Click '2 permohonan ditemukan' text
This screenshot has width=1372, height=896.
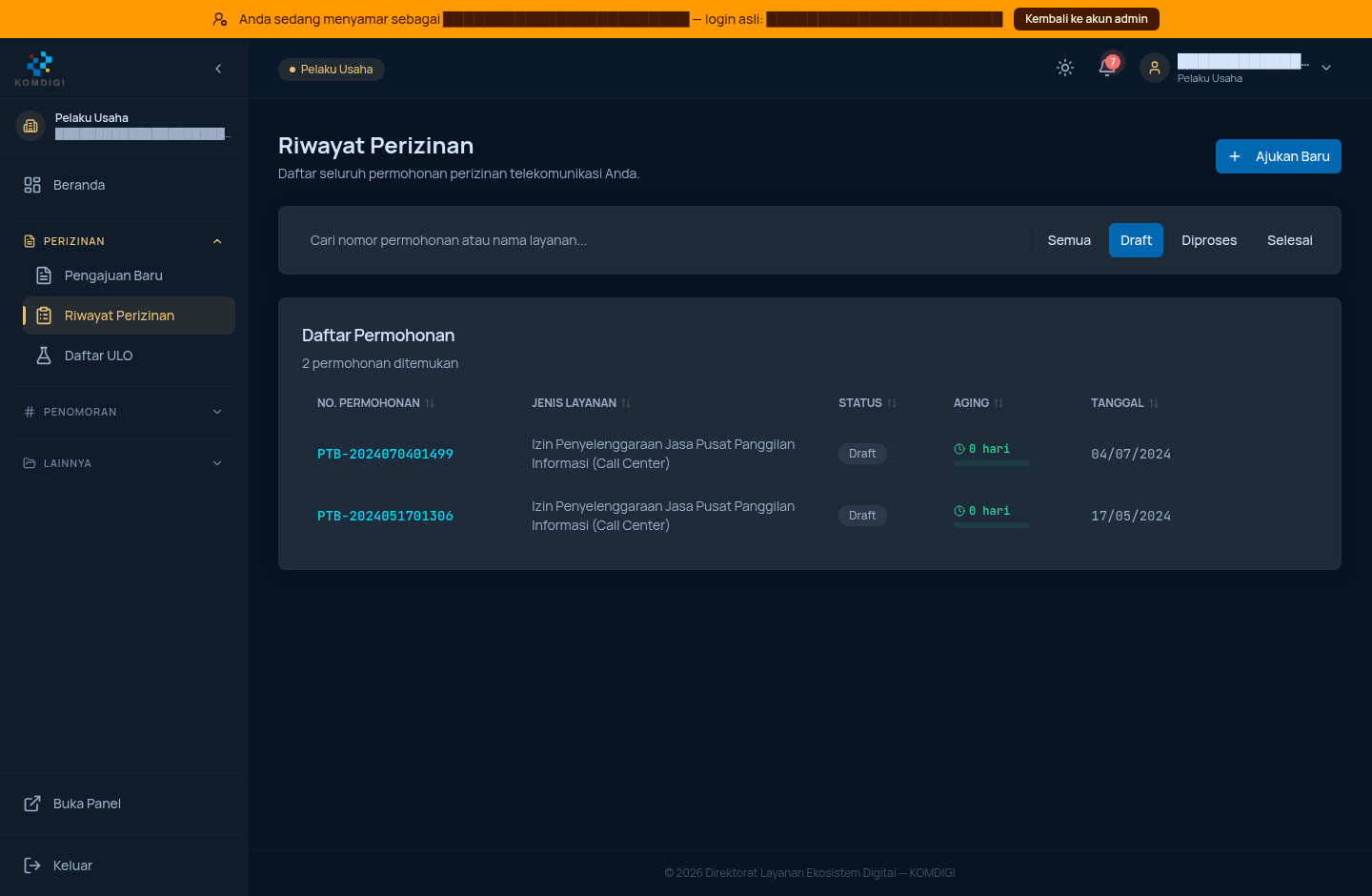380,363
